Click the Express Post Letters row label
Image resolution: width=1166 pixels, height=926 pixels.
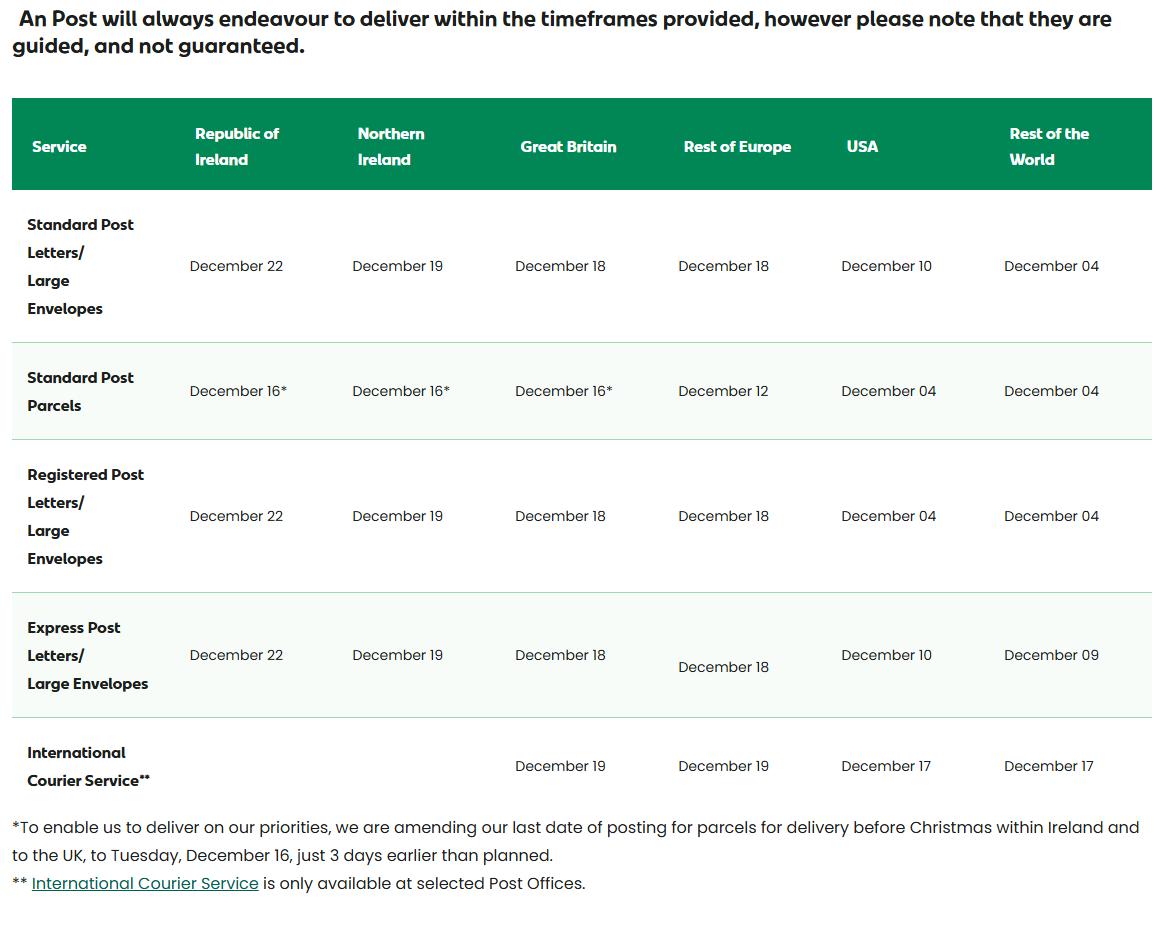point(87,656)
